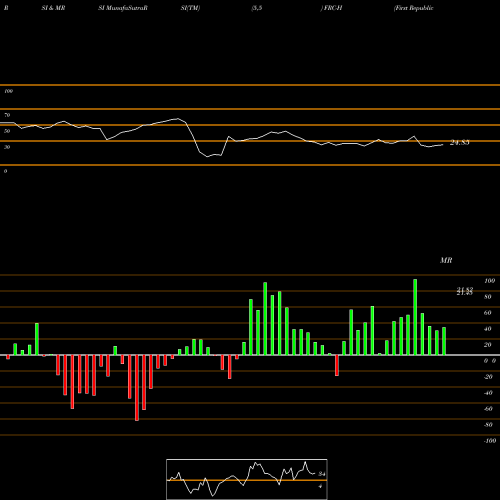Click the RSI axis label 30
This screenshot has height=500, width=500.
7,147
